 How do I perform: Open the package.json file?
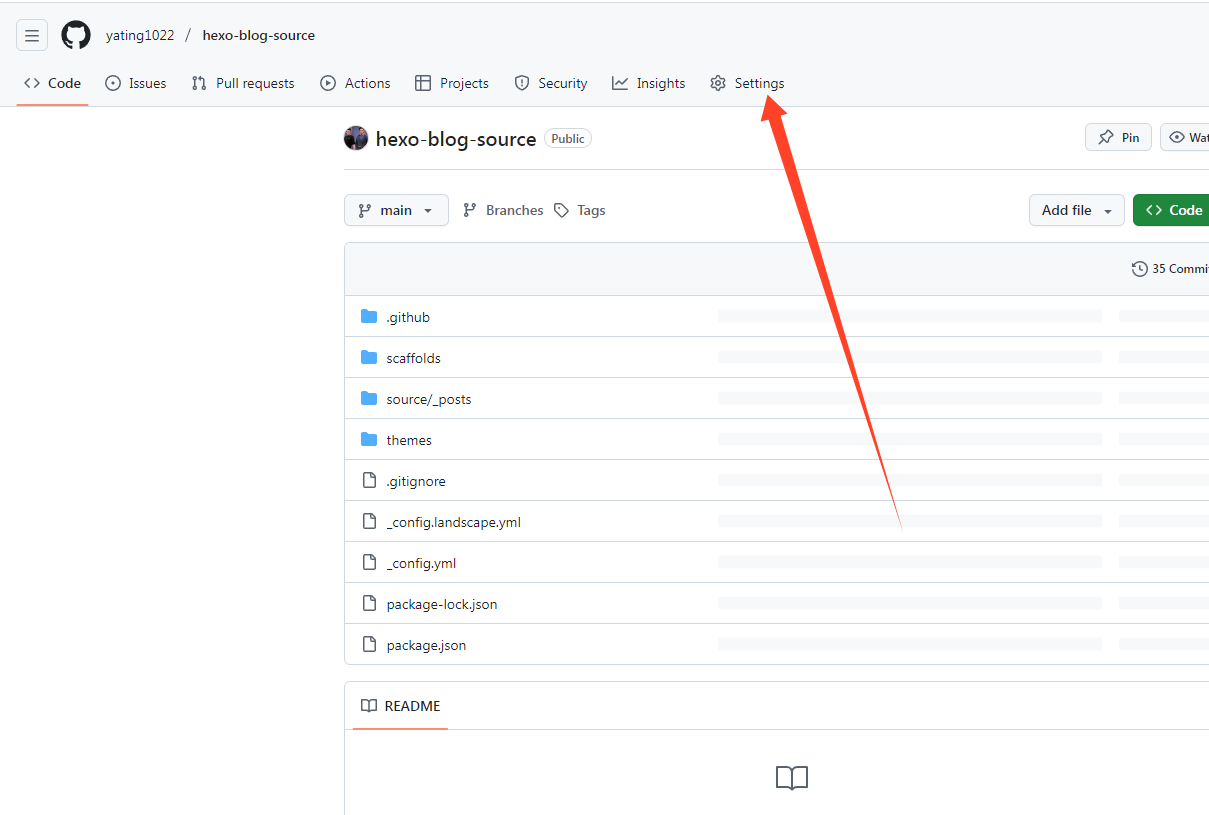pos(426,645)
